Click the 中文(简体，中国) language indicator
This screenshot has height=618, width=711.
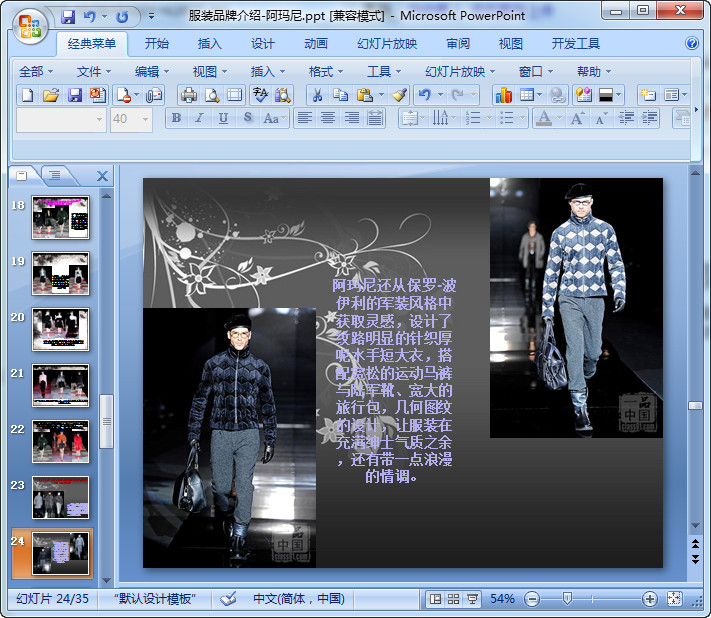click(298, 598)
